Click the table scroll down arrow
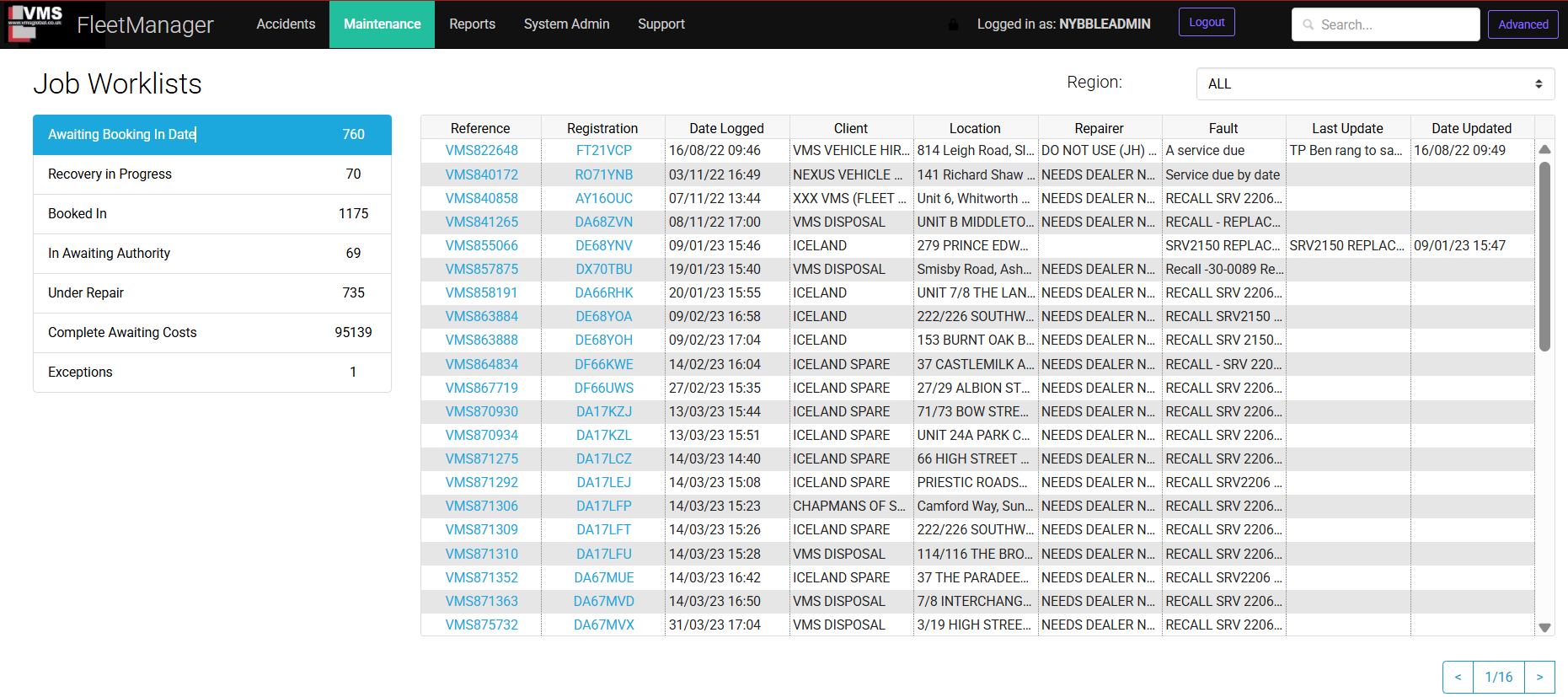This screenshot has width=1568, height=697. [1544, 627]
